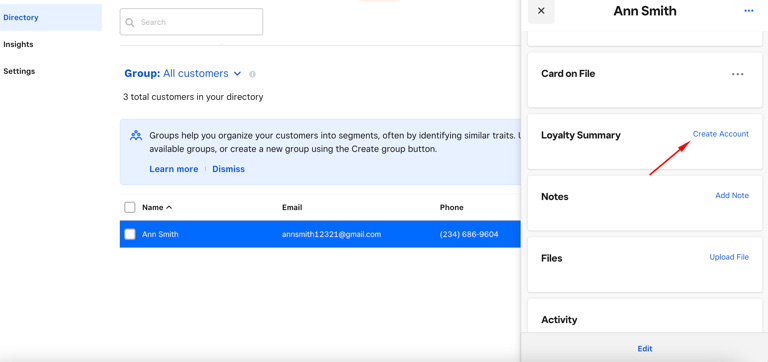Click the Card on File heading
768x362 pixels.
pos(568,73)
